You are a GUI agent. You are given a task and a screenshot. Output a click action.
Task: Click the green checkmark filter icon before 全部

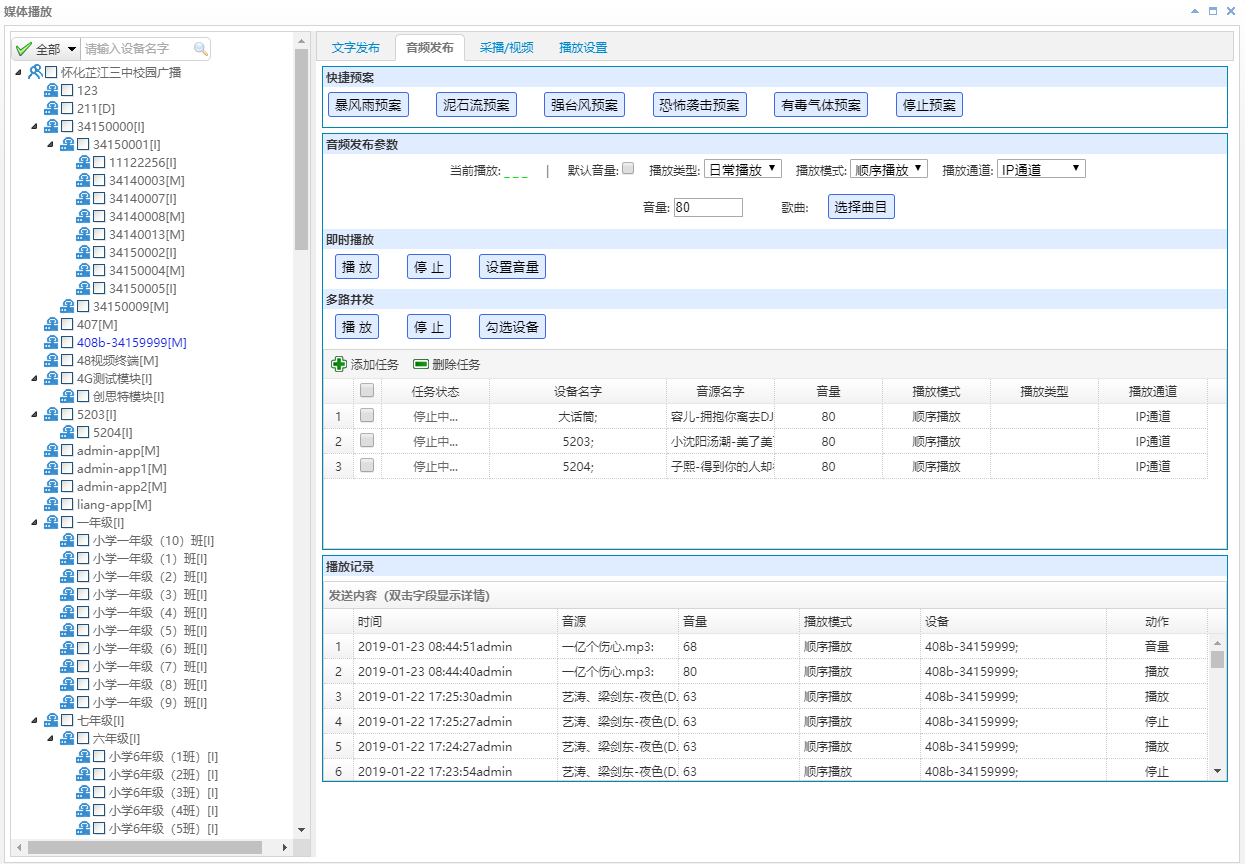click(22, 48)
